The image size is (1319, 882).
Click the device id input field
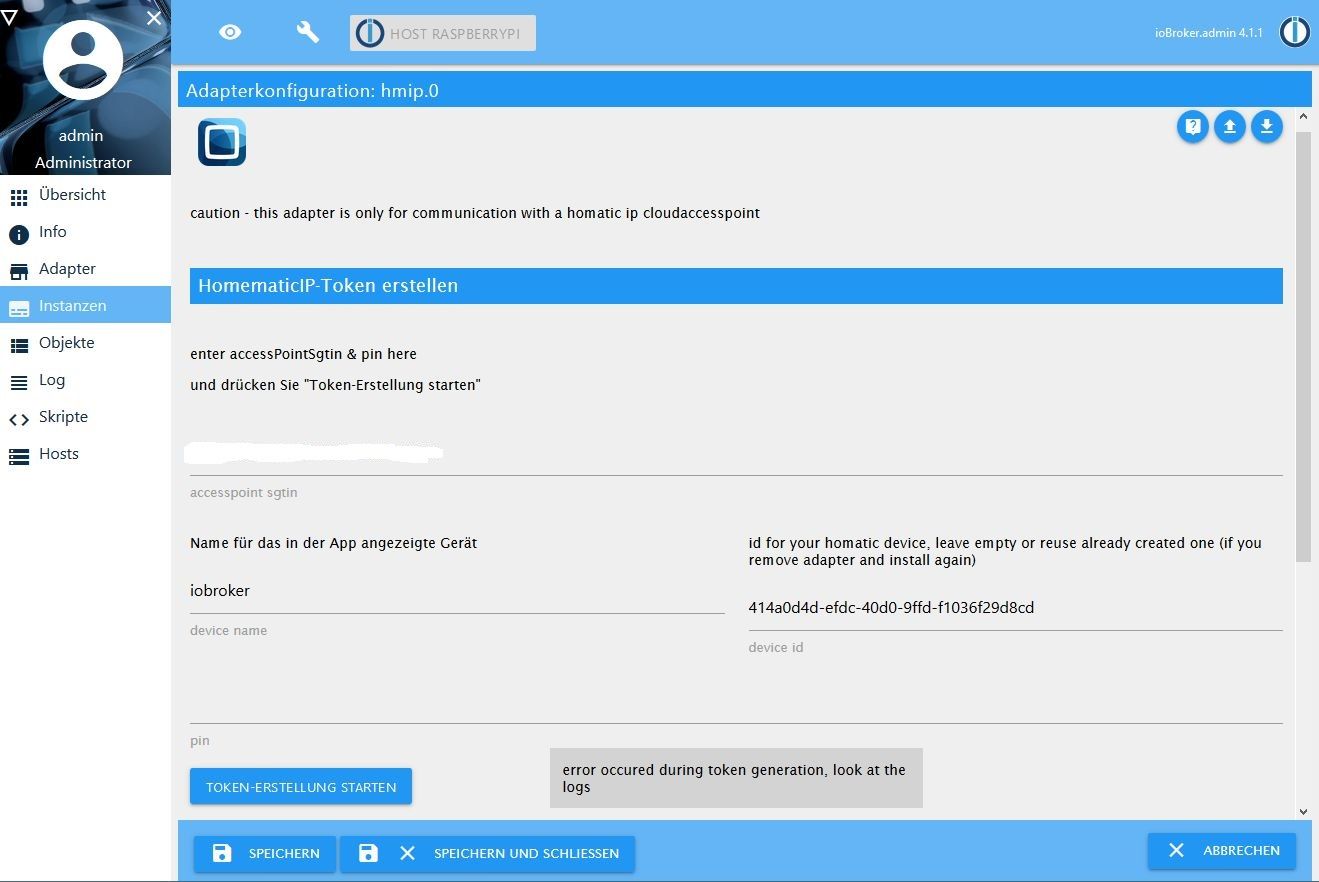(x=1015, y=608)
